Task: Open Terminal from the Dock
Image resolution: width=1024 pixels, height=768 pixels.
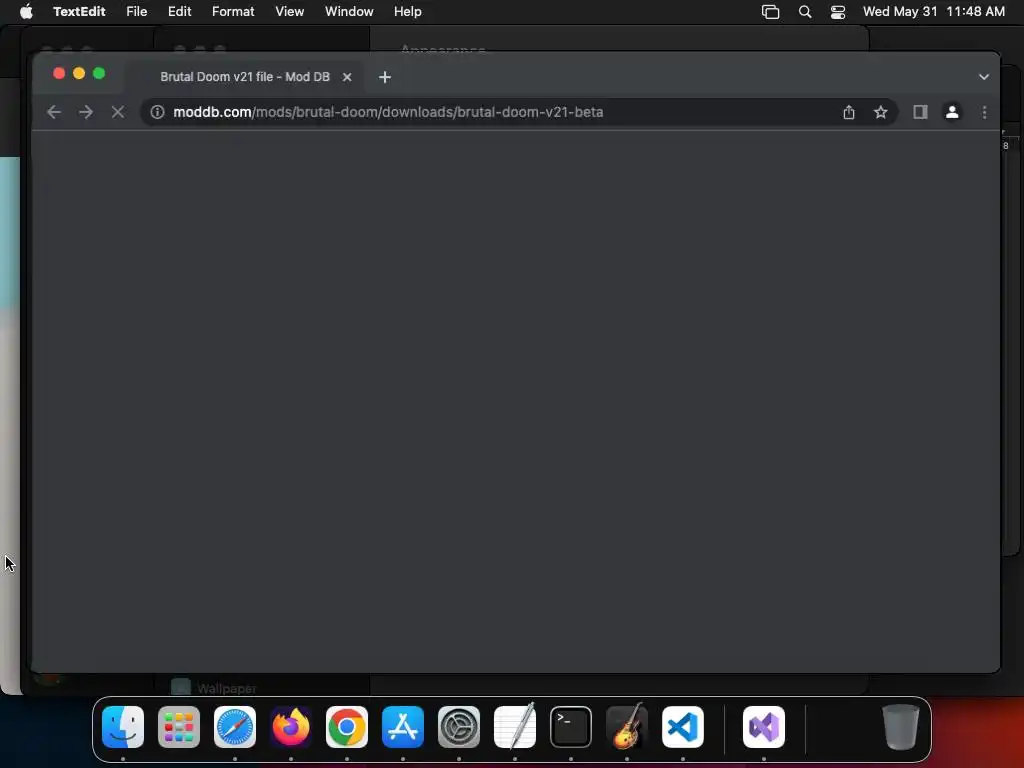Action: point(571,727)
